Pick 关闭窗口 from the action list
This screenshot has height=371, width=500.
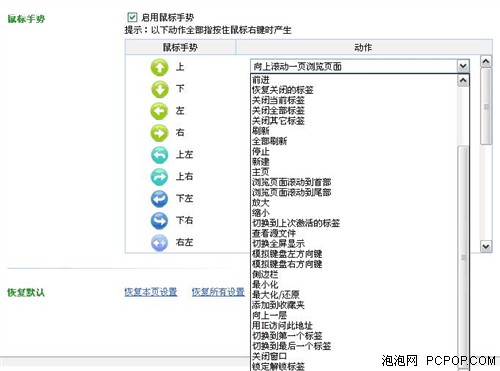[269, 356]
